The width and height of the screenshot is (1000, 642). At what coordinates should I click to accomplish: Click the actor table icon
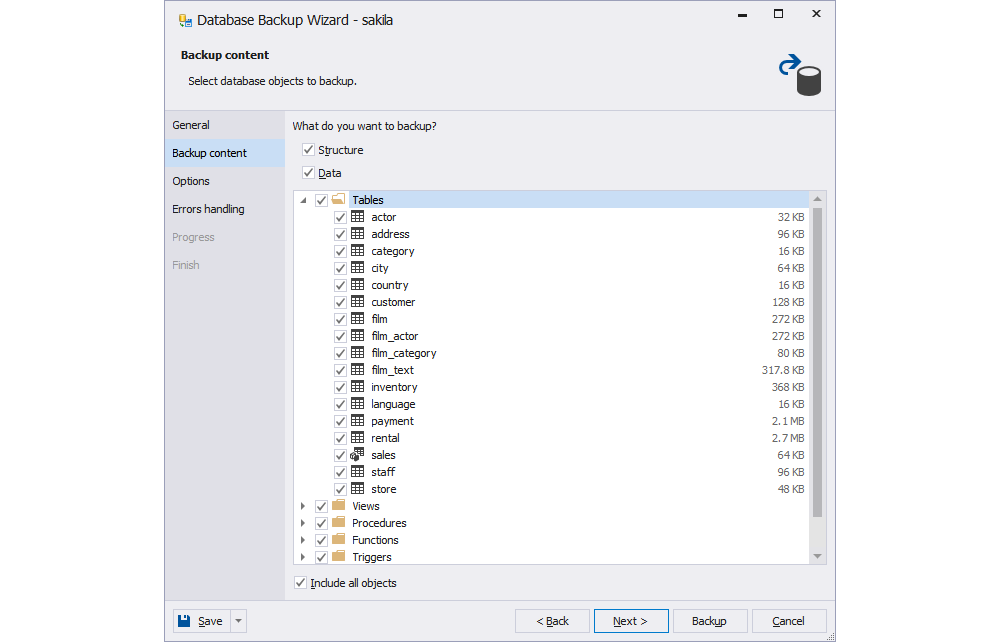click(x=358, y=216)
